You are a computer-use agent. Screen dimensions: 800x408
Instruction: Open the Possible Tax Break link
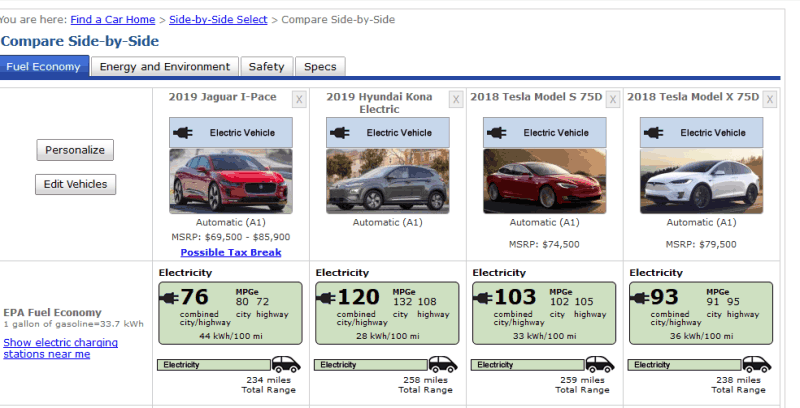pyautogui.click(x=231, y=252)
